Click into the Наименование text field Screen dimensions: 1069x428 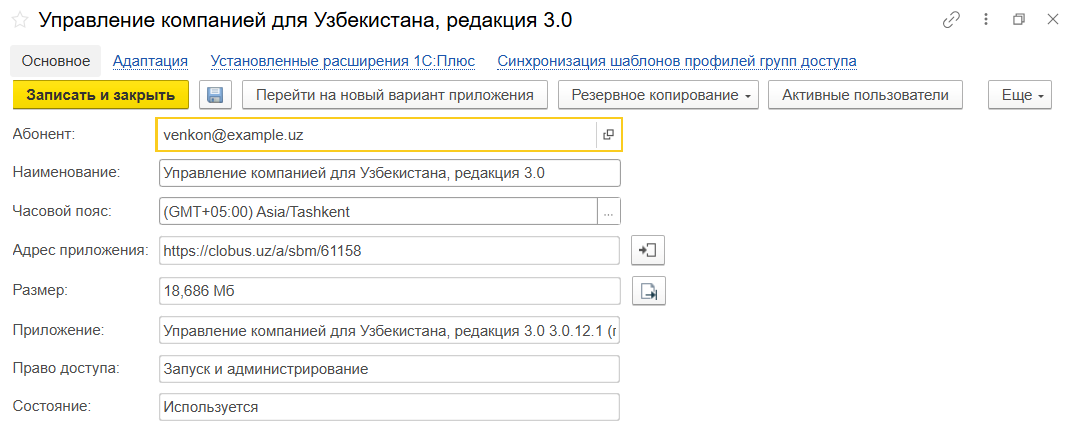(x=388, y=173)
